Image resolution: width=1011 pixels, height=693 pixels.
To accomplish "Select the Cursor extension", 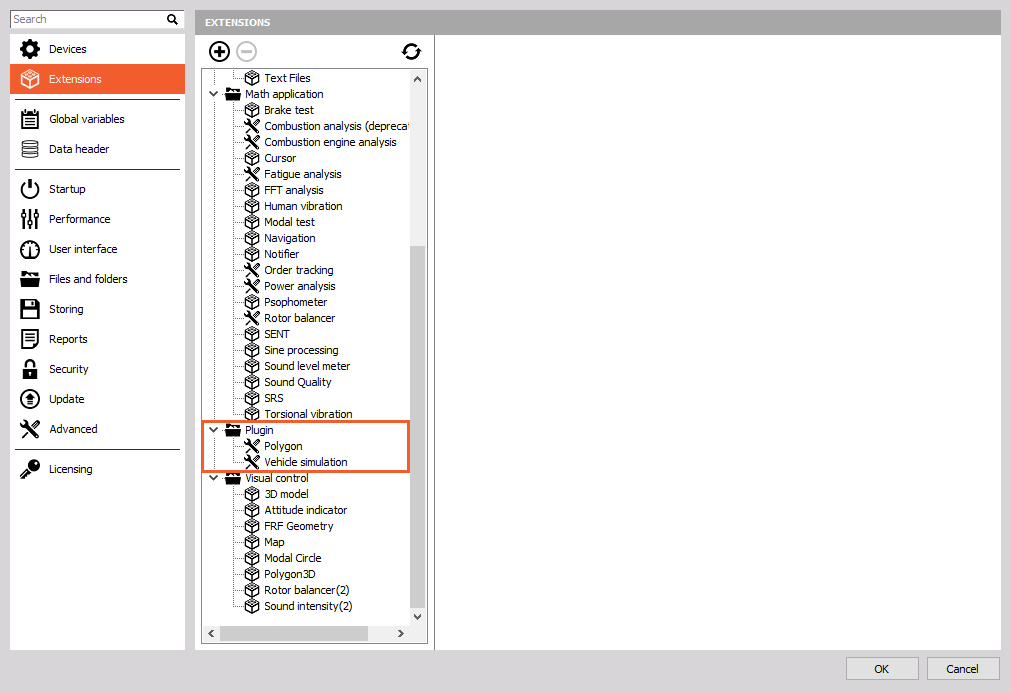I will 280,159.
